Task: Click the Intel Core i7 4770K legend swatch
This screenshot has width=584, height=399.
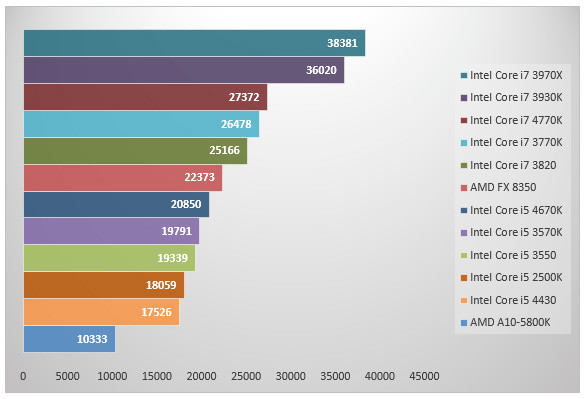Action: pyautogui.click(x=464, y=121)
